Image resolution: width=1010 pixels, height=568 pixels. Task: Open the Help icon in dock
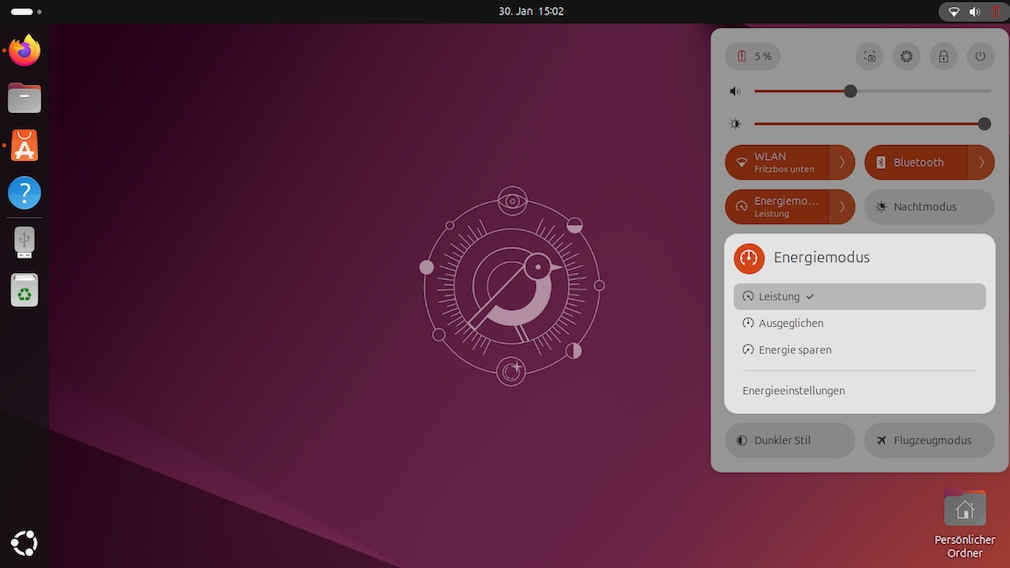25,193
